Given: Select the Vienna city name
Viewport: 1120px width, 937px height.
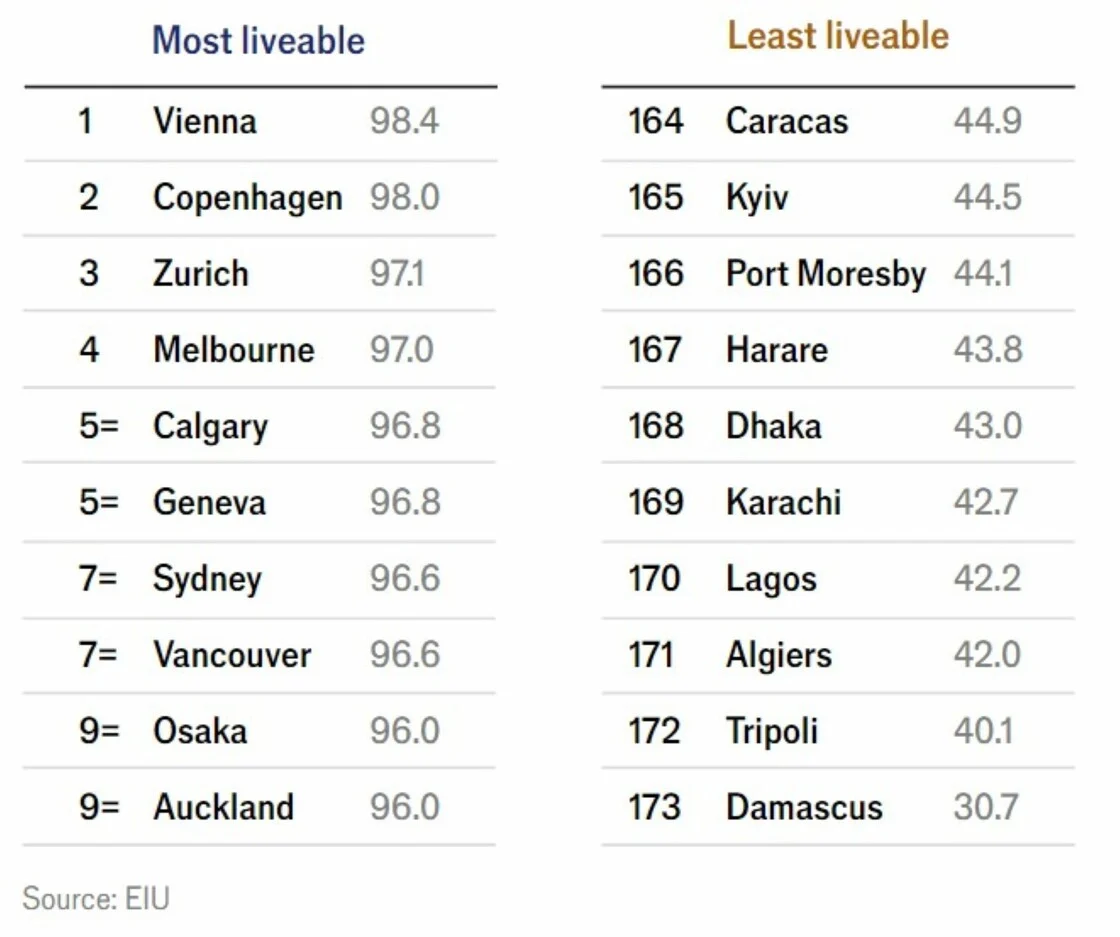Looking at the screenshot, I should pyautogui.click(x=205, y=121).
